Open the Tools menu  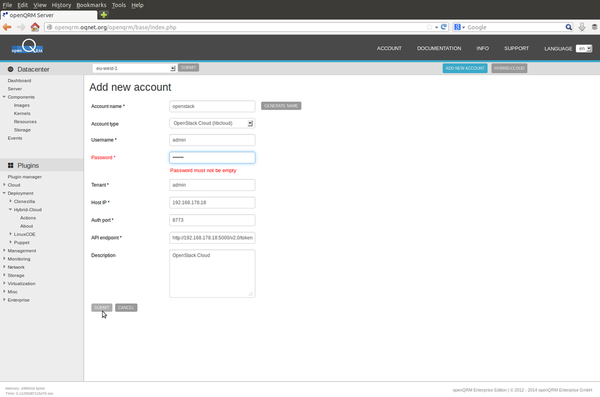[x=119, y=5]
